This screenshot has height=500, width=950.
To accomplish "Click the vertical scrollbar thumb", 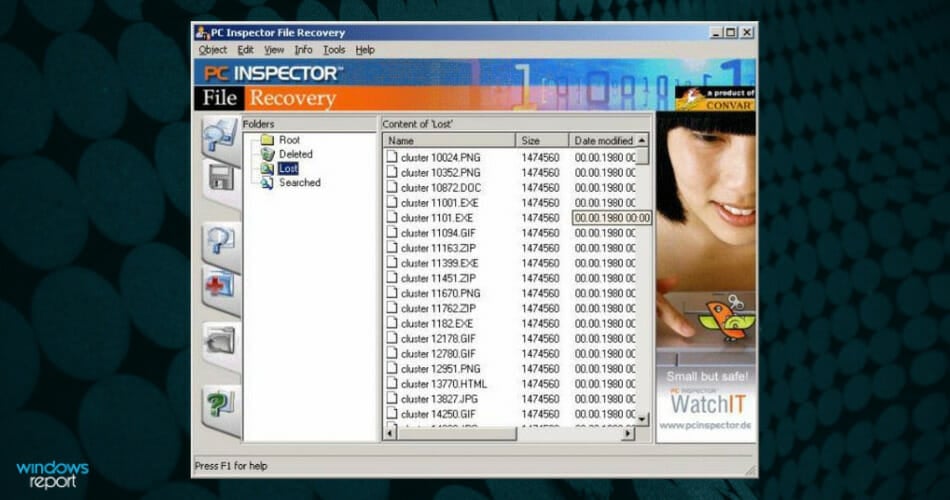I will tap(642, 156).
